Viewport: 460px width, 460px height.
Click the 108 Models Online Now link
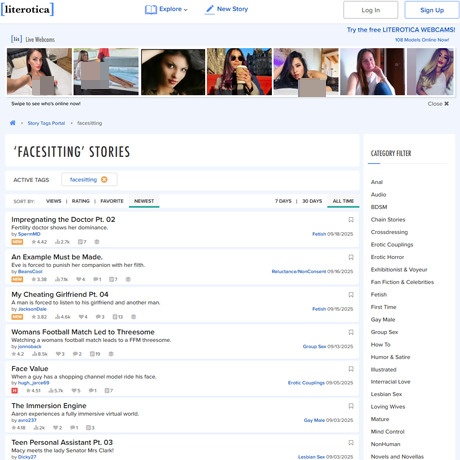(422, 40)
